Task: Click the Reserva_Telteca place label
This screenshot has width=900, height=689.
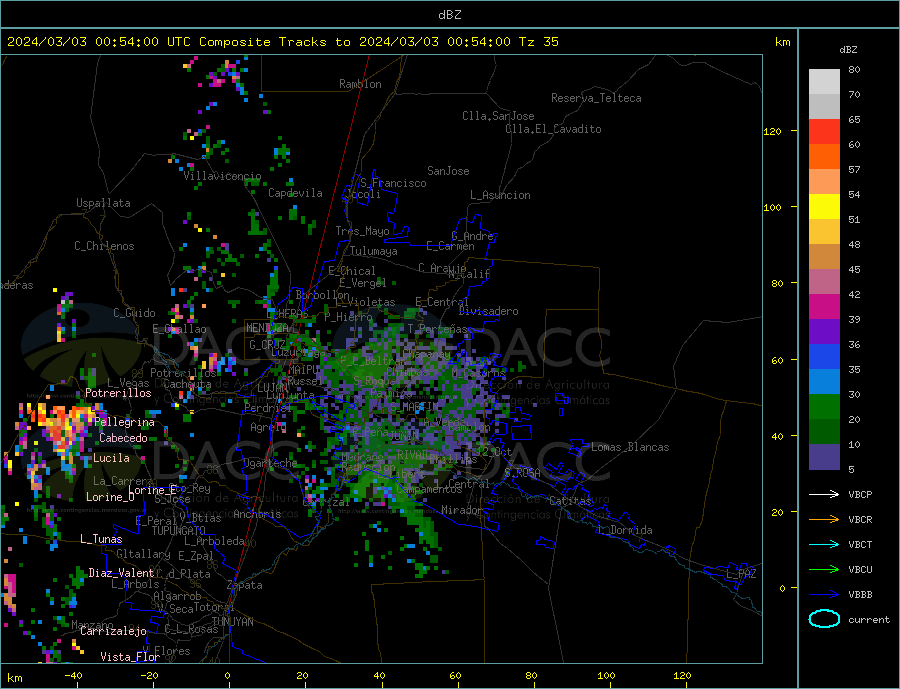Action: pyautogui.click(x=596, y=98)
